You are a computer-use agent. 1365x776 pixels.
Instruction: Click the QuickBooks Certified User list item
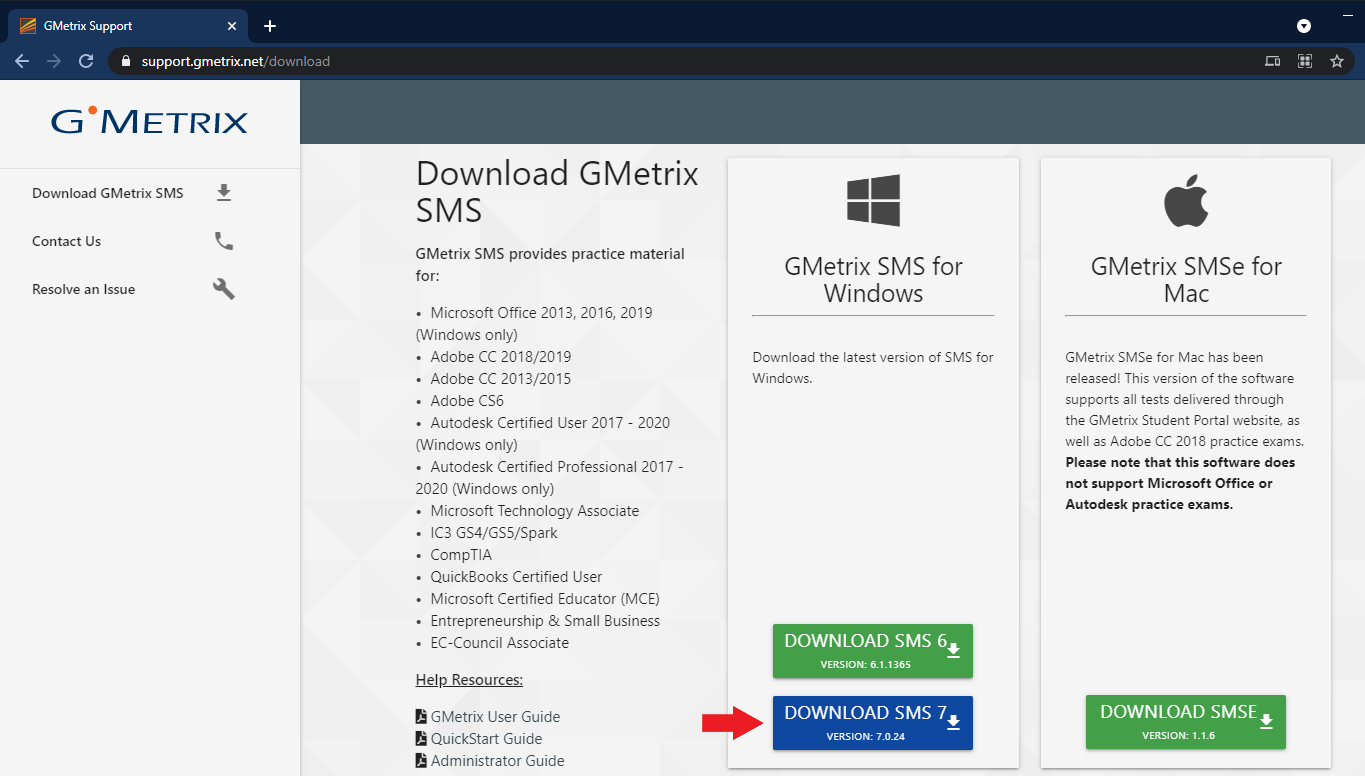point(516,577)
